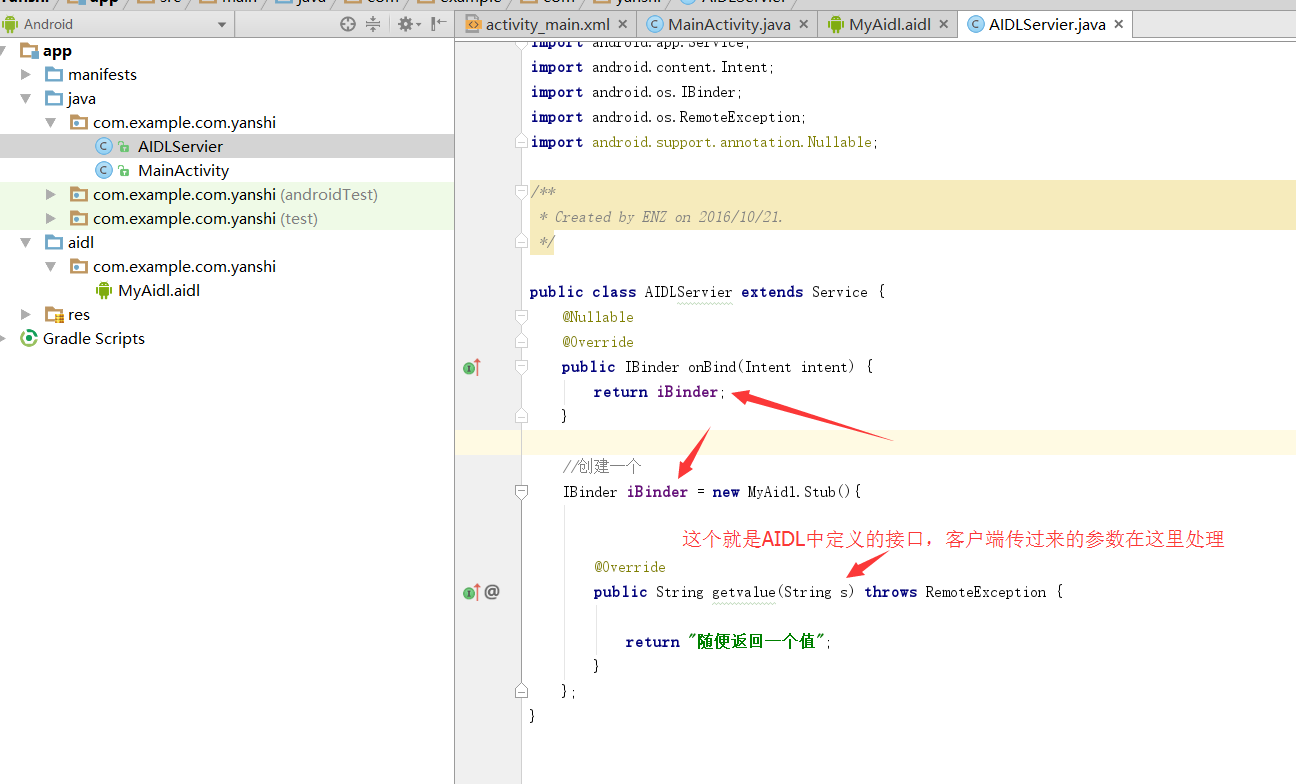Select Gradle Scripts in the project tree
Screen dimensions: 1296x784
[94, 338]
